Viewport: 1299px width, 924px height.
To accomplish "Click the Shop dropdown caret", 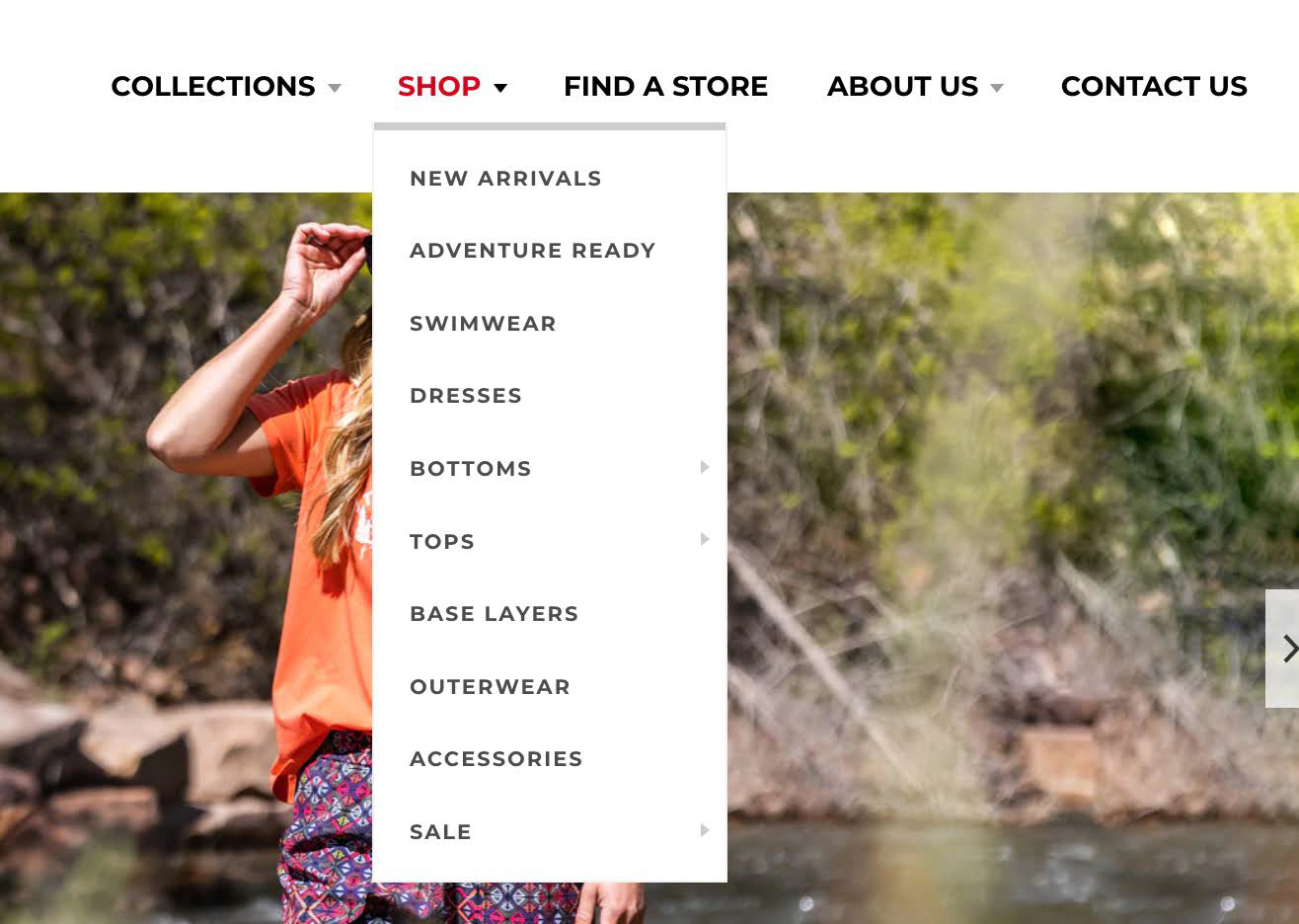I will [500, 88].
